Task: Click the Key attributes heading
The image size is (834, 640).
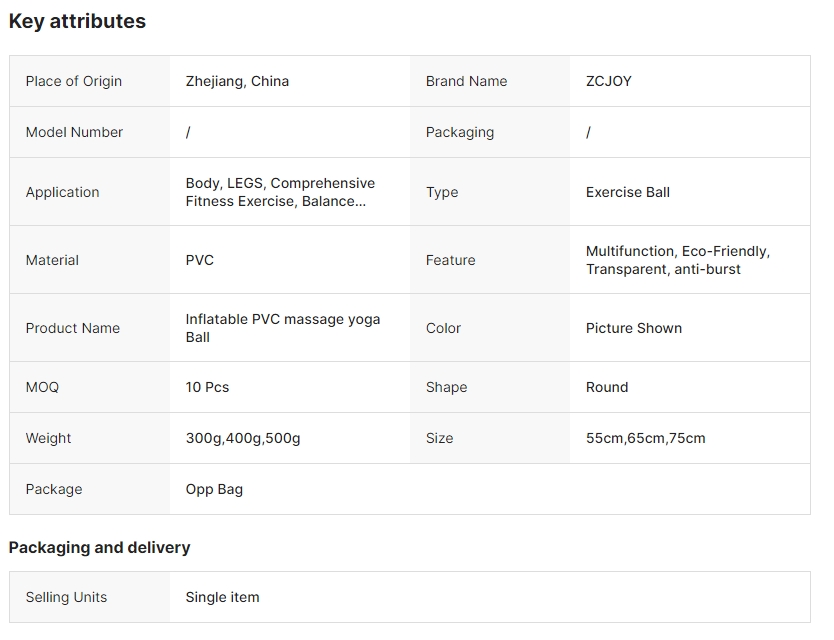Action: click(x=77, y=21)
